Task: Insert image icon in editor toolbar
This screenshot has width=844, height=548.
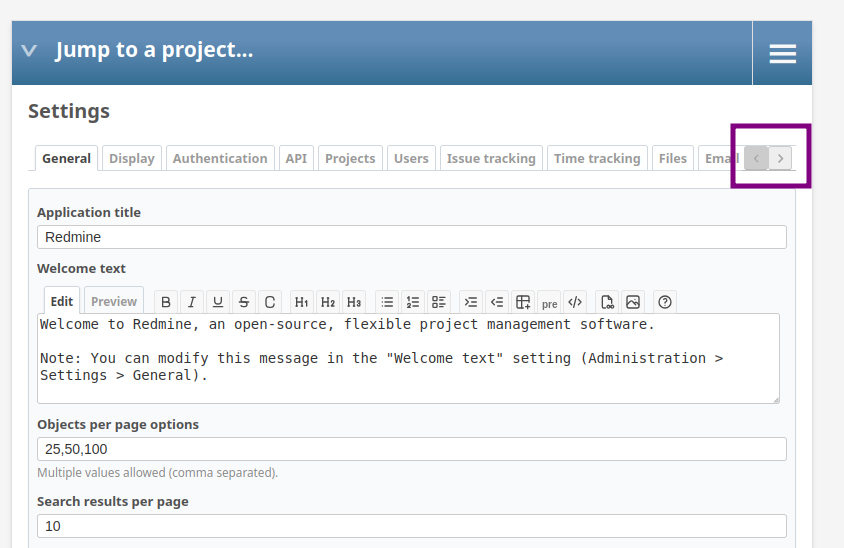Action: (x=633, y=302)
